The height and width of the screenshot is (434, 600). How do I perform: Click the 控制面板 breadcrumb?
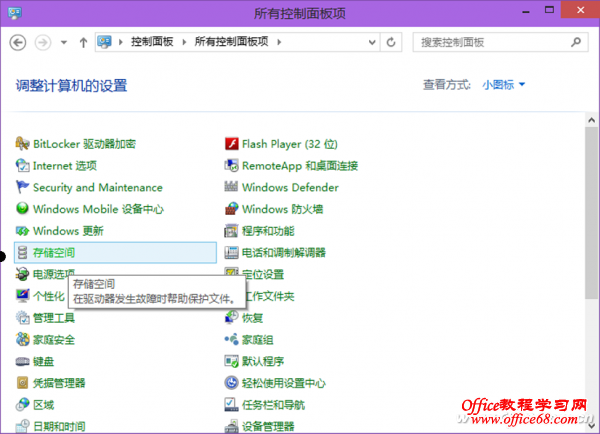click(152, 42)
